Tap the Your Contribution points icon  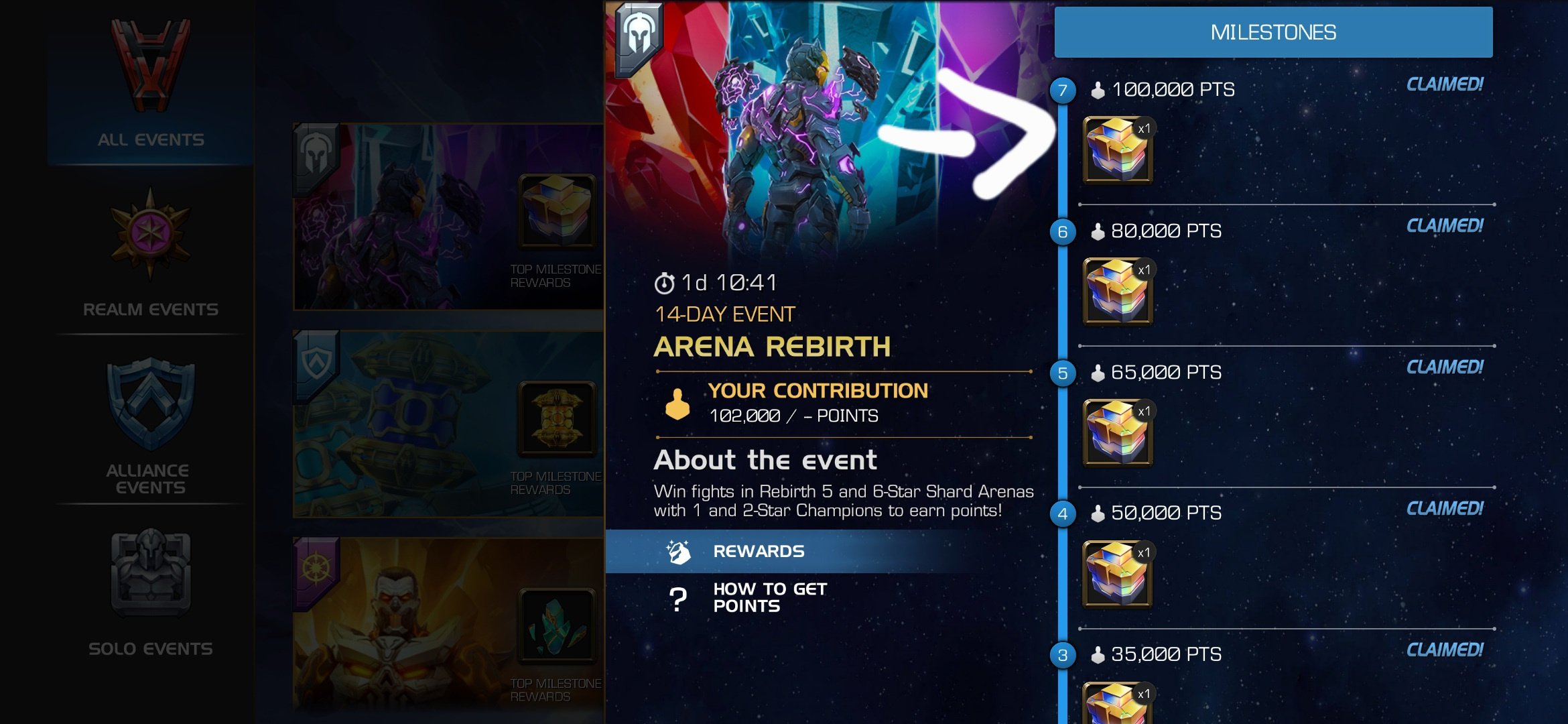coord(677,404)
